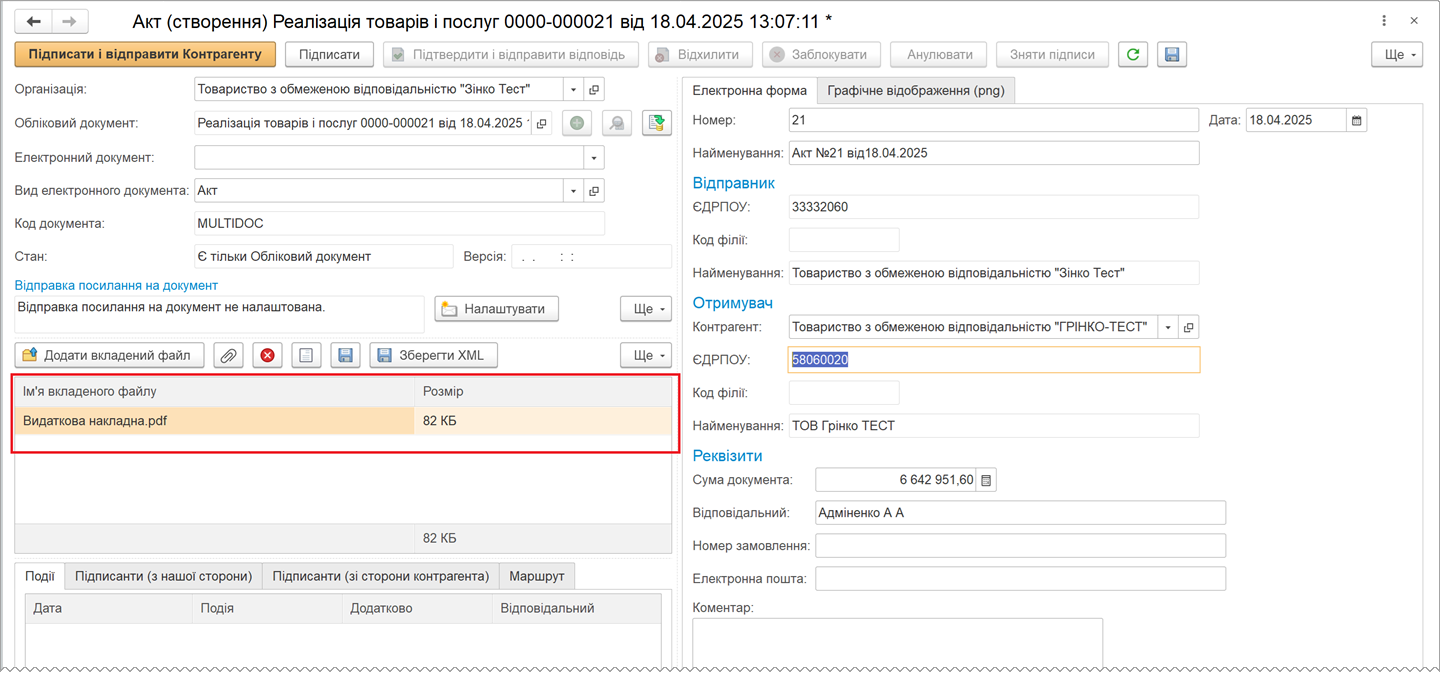
Task: Open the three-dot window menu
Action: click(1383, 21)
